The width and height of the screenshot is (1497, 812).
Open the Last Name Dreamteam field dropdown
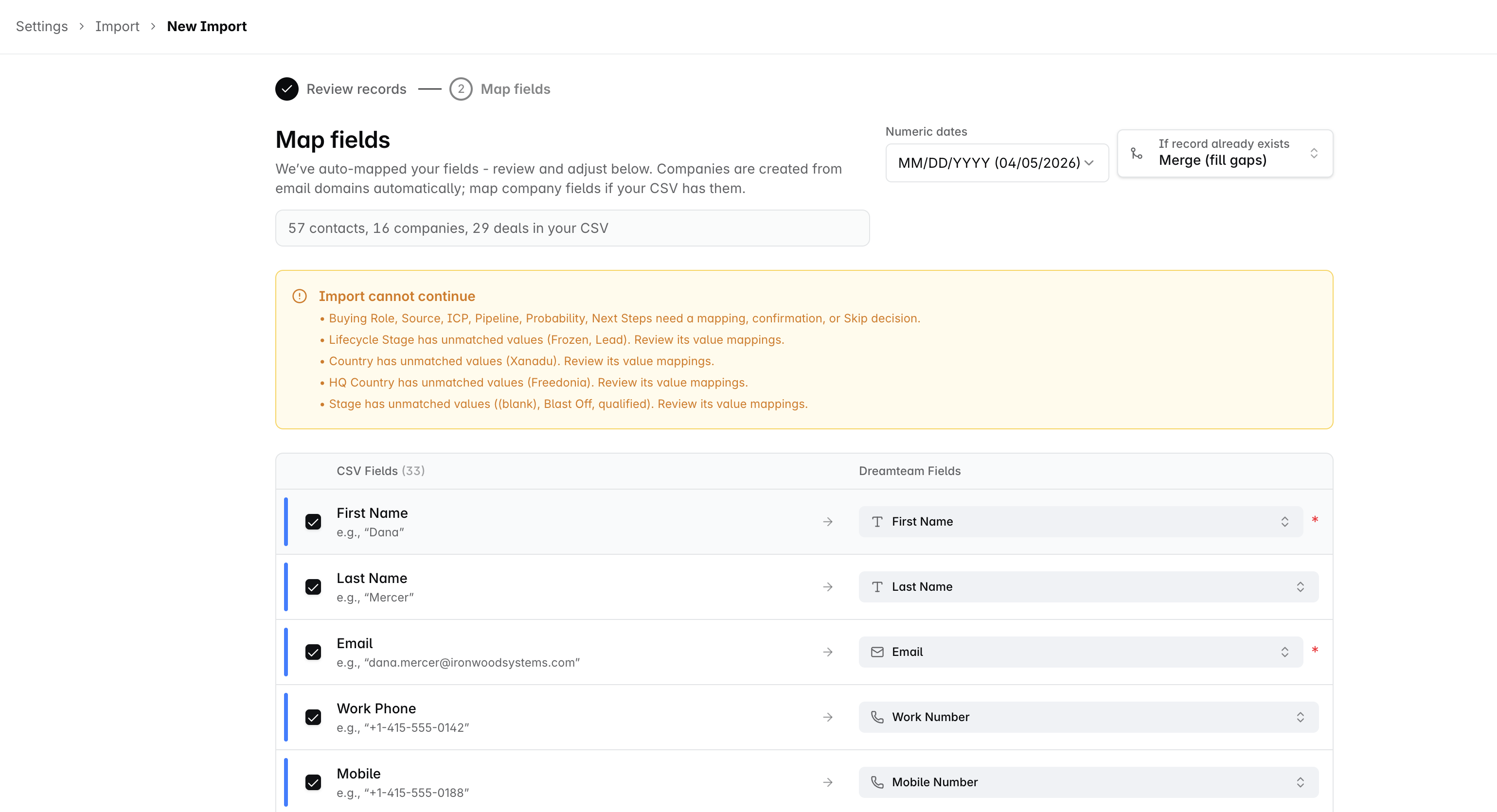tap(1088, 587)
